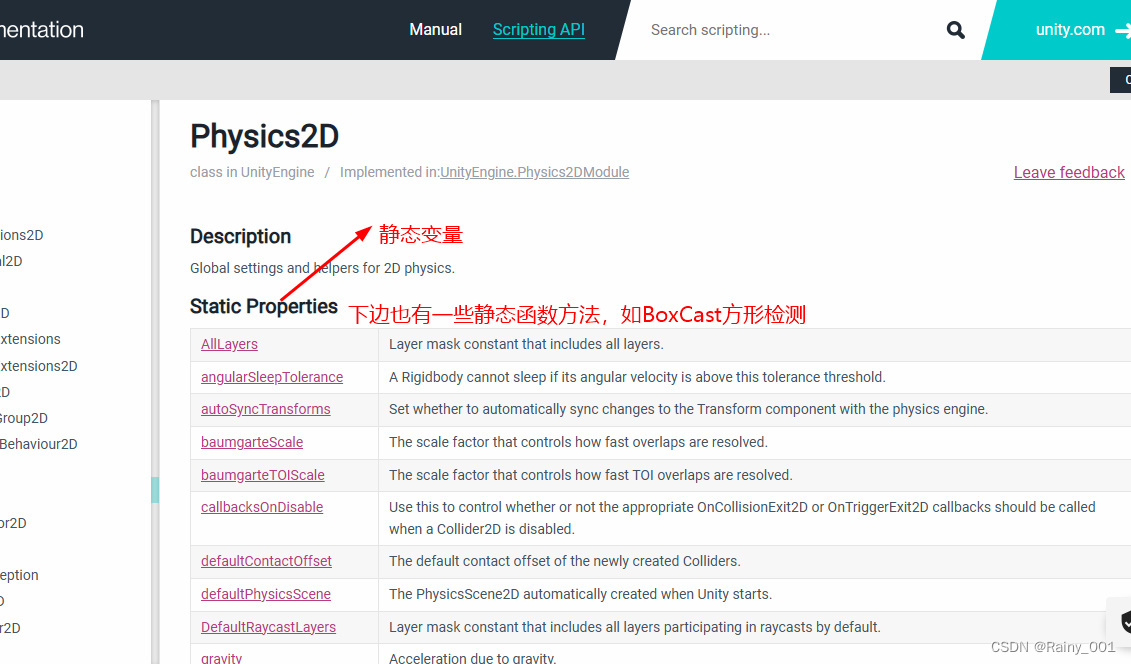Image resolution: width=1131 pixels, height=664 pixels.
Task: Focus the Search scripting input field
Action: 790,30
